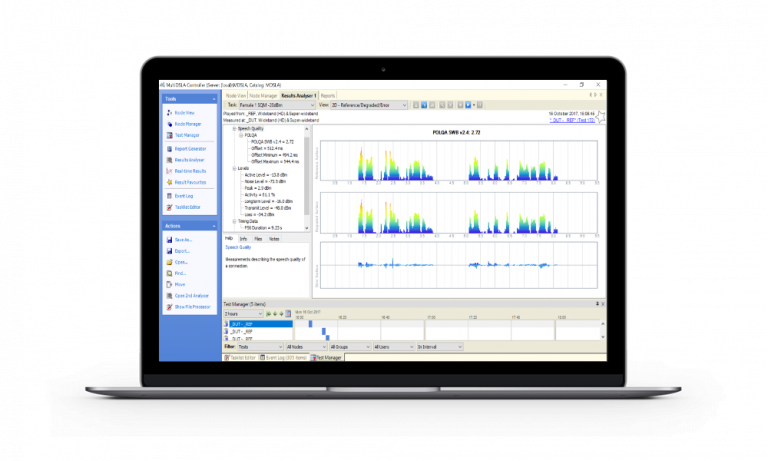
Task: Select the Offset Minimum tree entry
Action: pos(274,155)
